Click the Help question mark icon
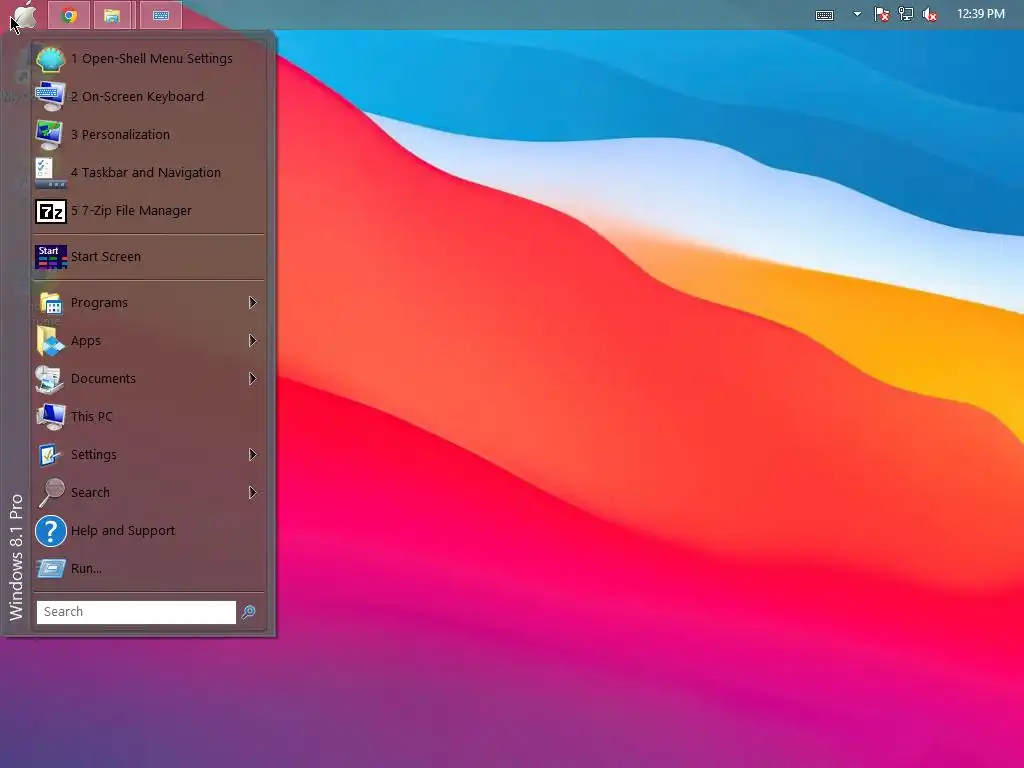The width and height of the screenshot is (1024, 768). 50,531
